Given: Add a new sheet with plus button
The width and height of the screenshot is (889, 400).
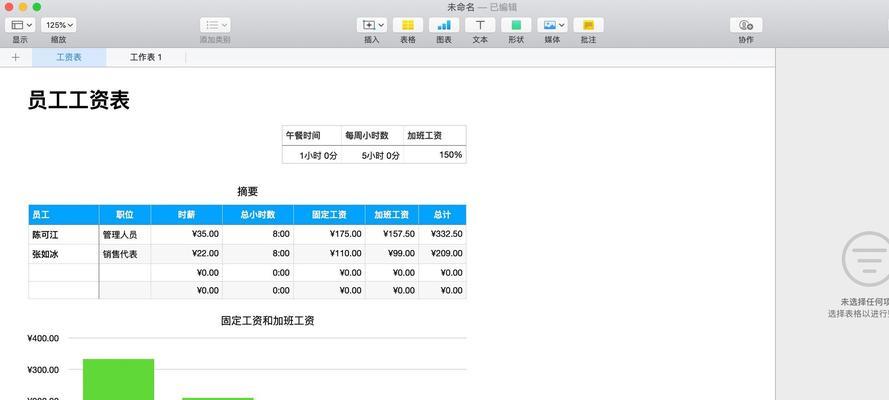Looking at the screenshot, I should (15, 57).
